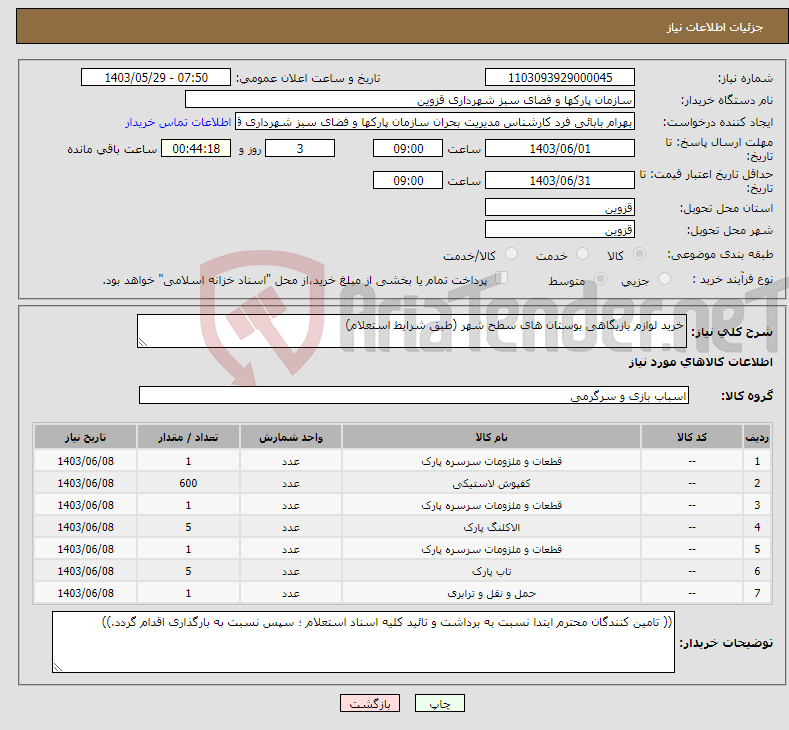Click the quantity 600 cell
This screenshot has height=730, width=789.
(x=188, y=483)
